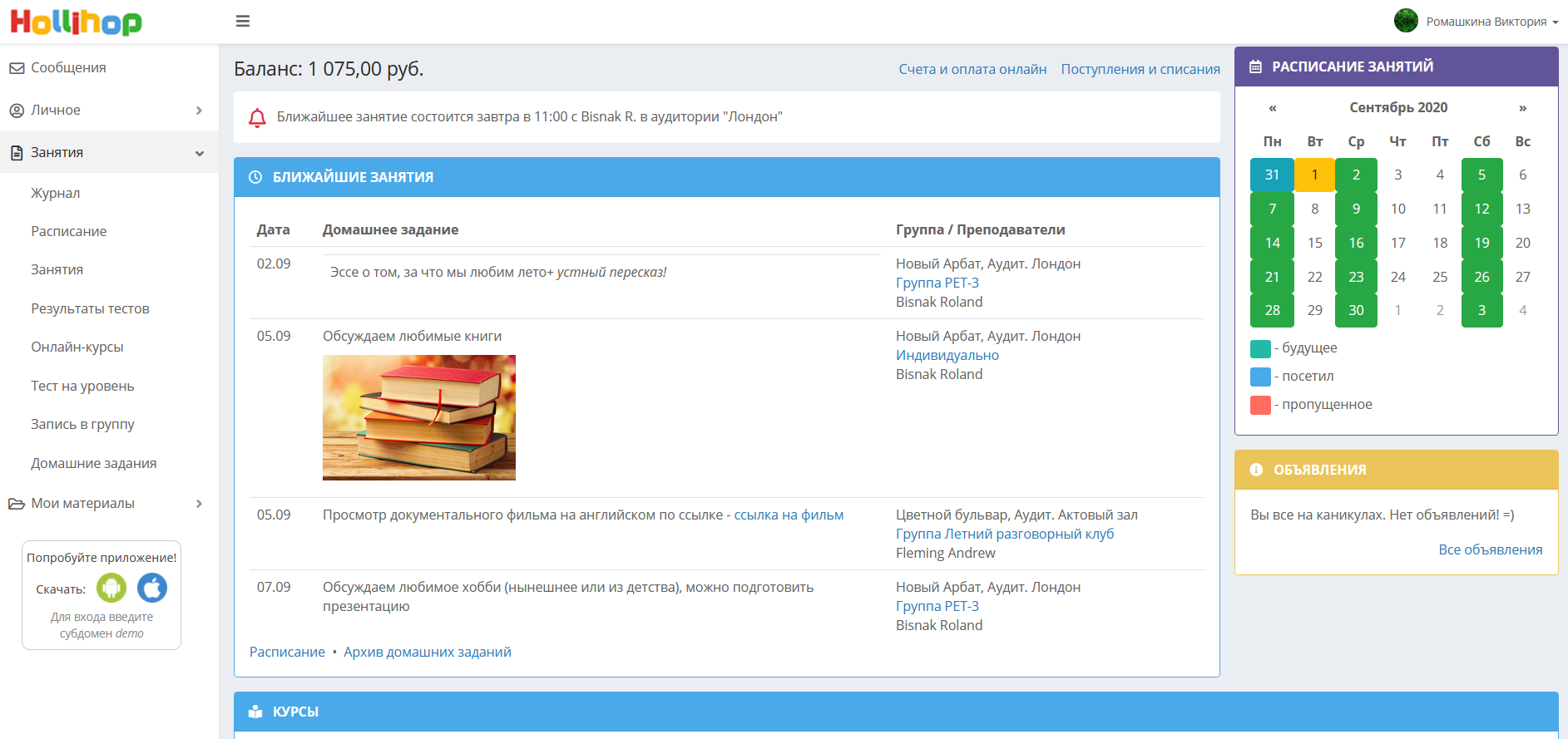Click the посетил blue legend swatch

click(x=1260, y=377)
